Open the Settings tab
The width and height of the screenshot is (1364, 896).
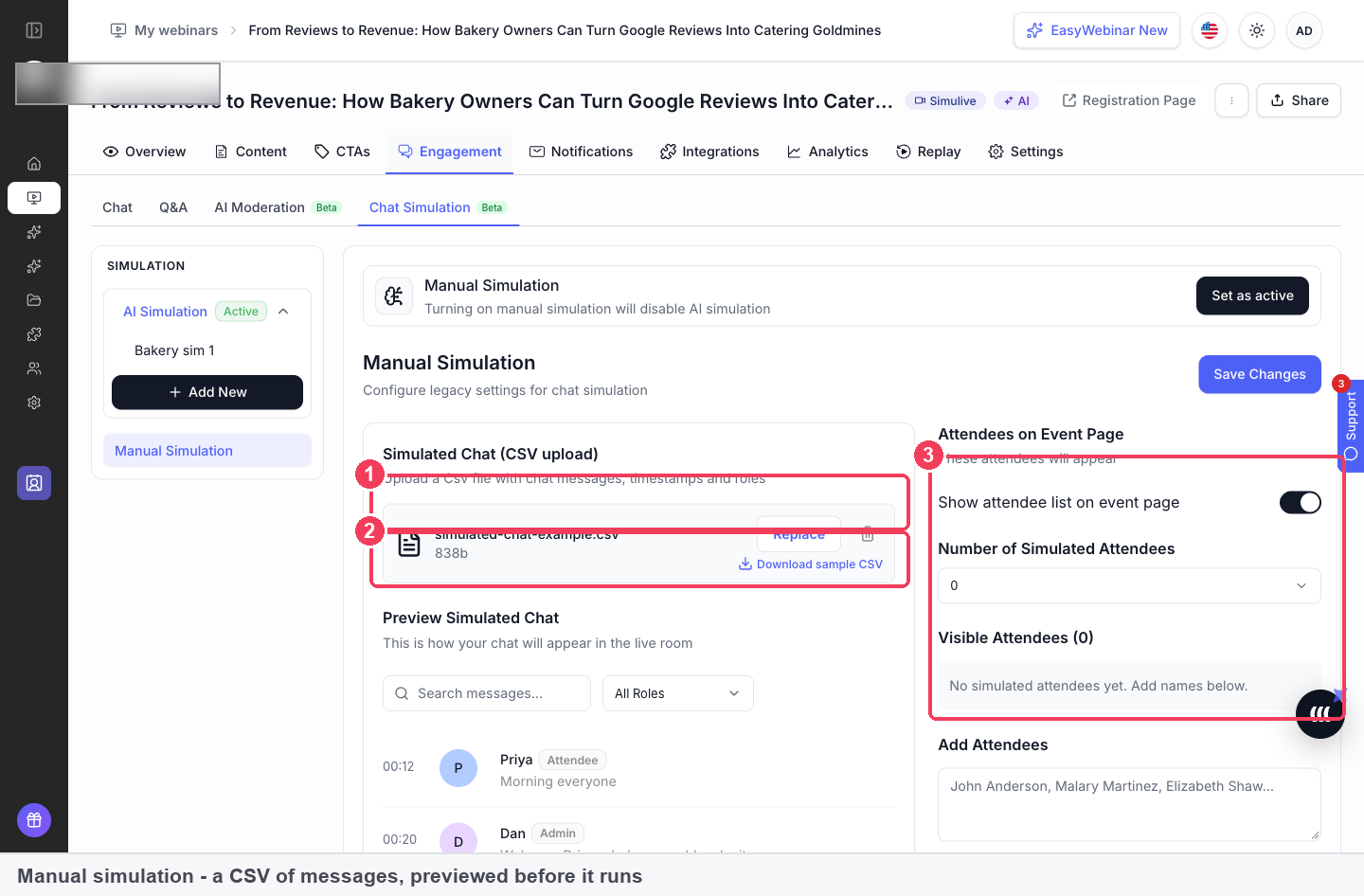tap(1025, 152)
